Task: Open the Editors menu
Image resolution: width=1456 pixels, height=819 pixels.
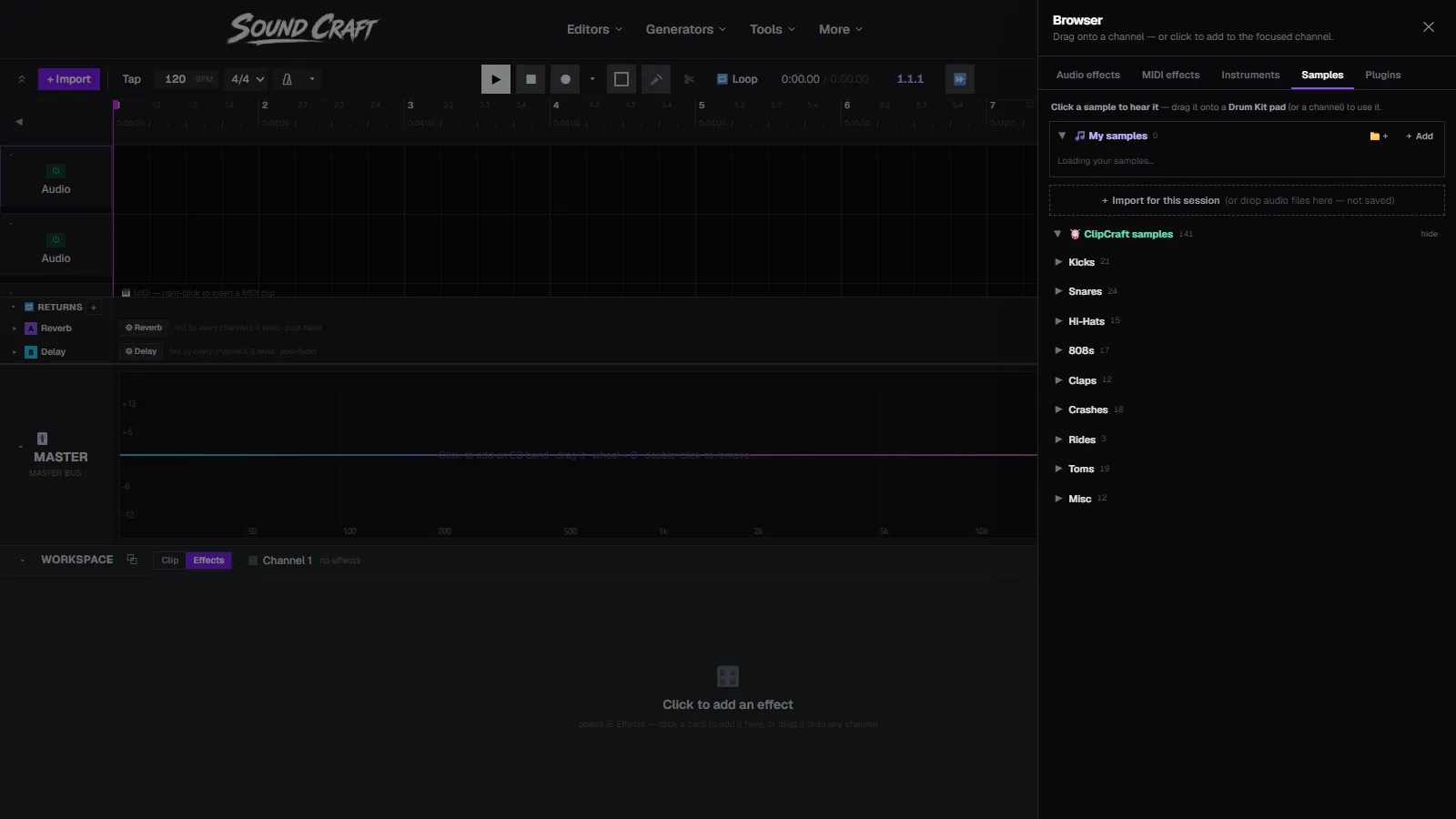Action: coord(594,29)
